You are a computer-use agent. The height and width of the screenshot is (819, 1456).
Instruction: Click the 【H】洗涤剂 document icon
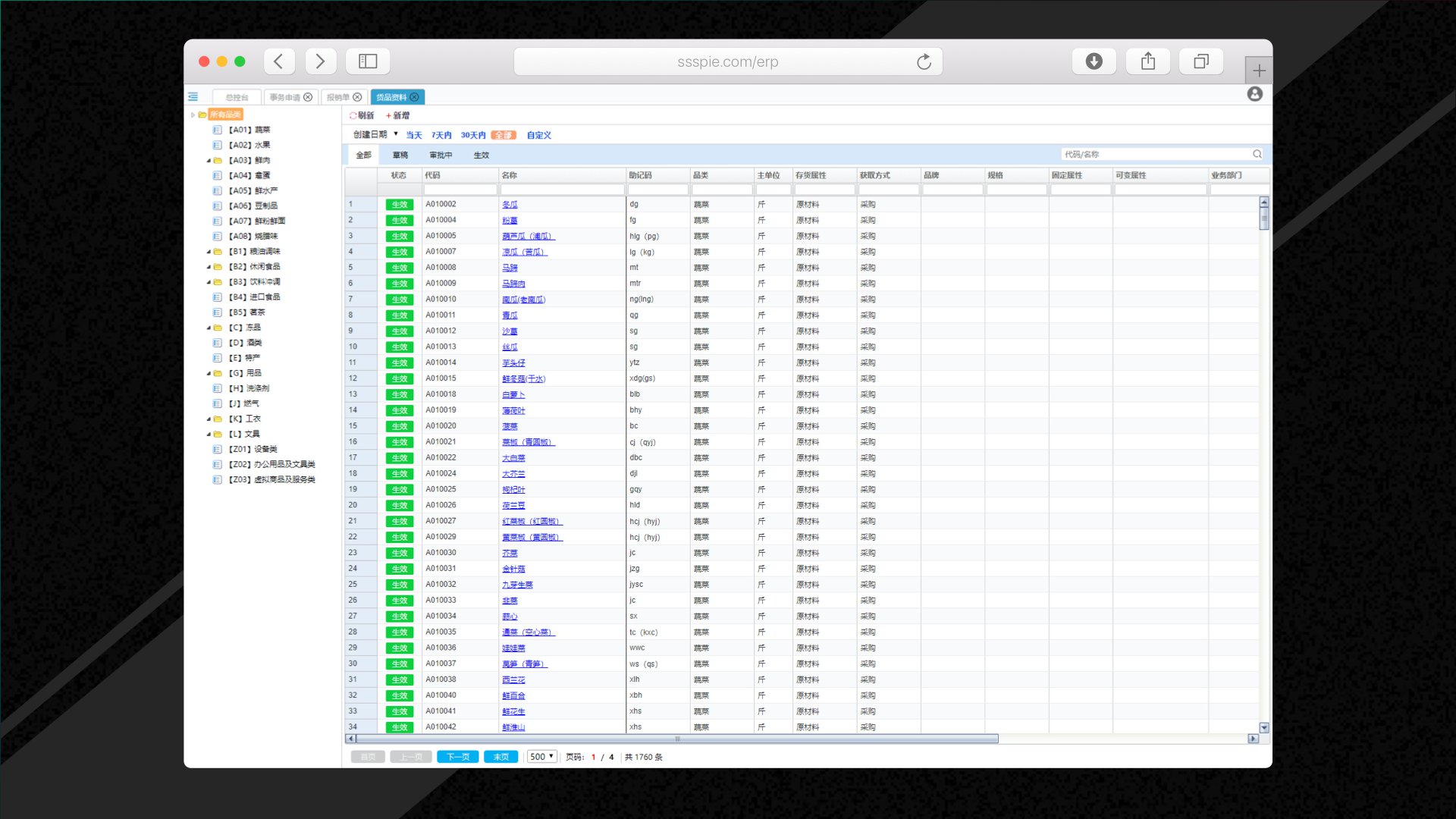pyautogui.click(x=218, y=388)
